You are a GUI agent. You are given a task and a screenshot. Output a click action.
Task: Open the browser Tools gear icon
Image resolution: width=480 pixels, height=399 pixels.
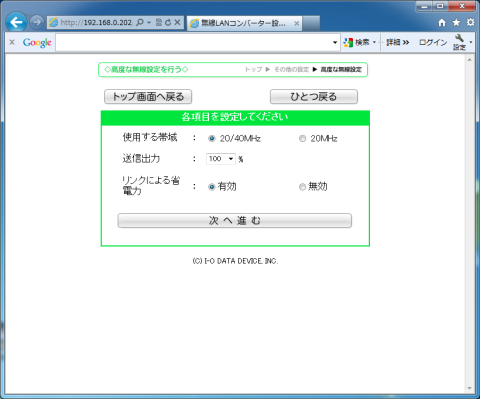coord(470,22)
